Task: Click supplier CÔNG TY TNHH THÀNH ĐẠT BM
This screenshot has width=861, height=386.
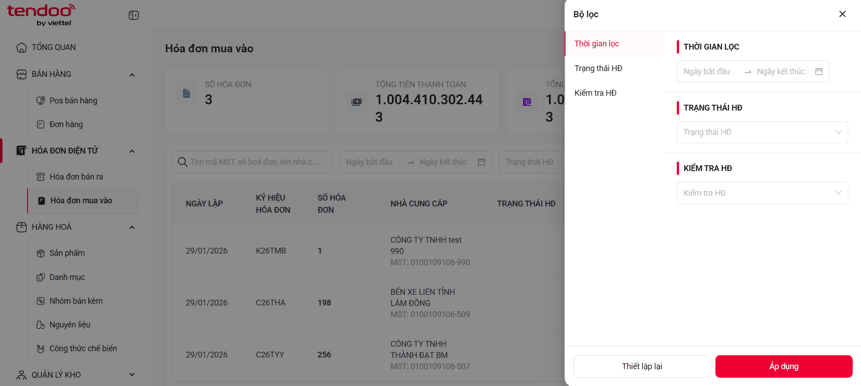Action: tap(420, 349)
